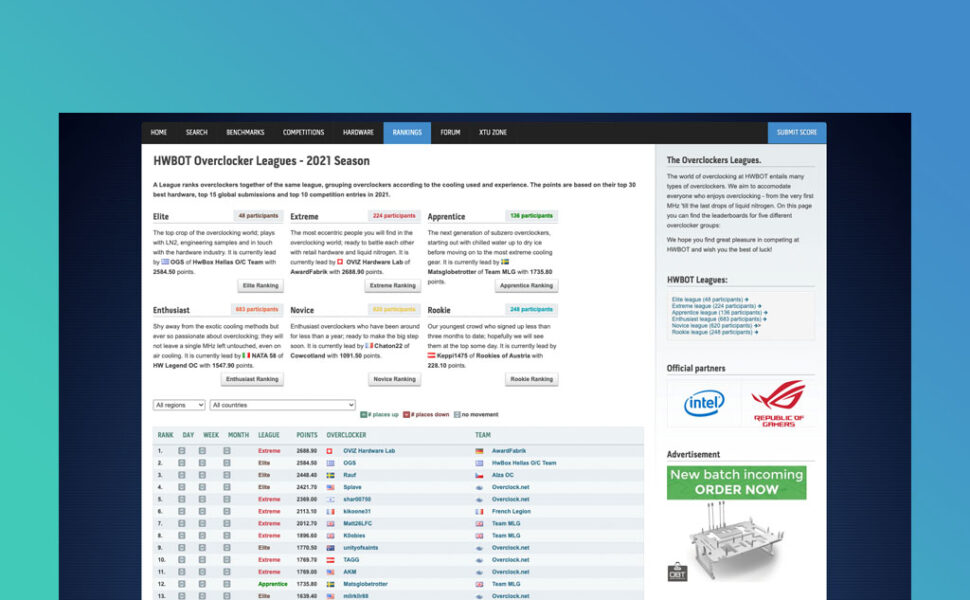Image resolution: width=970 pixels, height=600 pixels.
Task: Click the Greek flag beside OGS in the table
Action: tap(330, 463)
